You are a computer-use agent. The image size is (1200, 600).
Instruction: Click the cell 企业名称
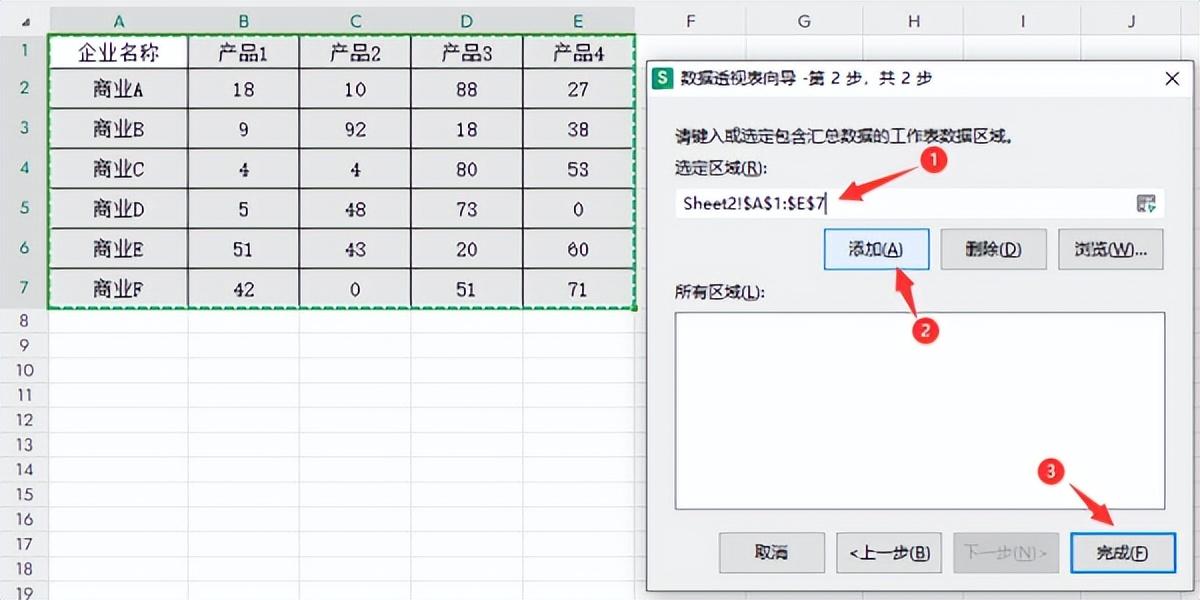pos(119,52)
